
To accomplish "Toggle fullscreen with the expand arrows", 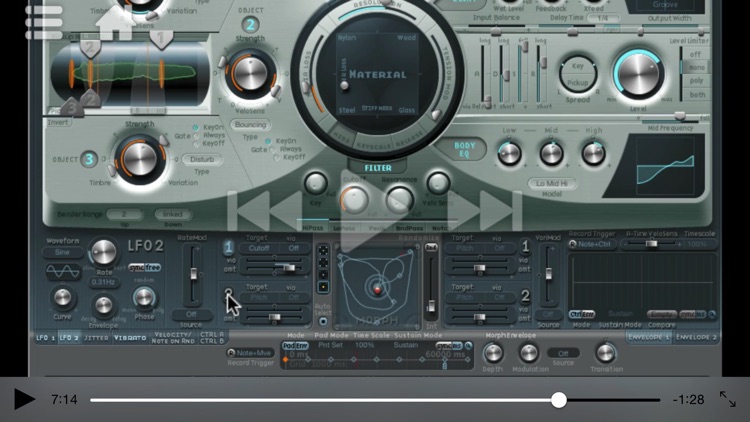I will pyautogui.click(x=728, y=399).
